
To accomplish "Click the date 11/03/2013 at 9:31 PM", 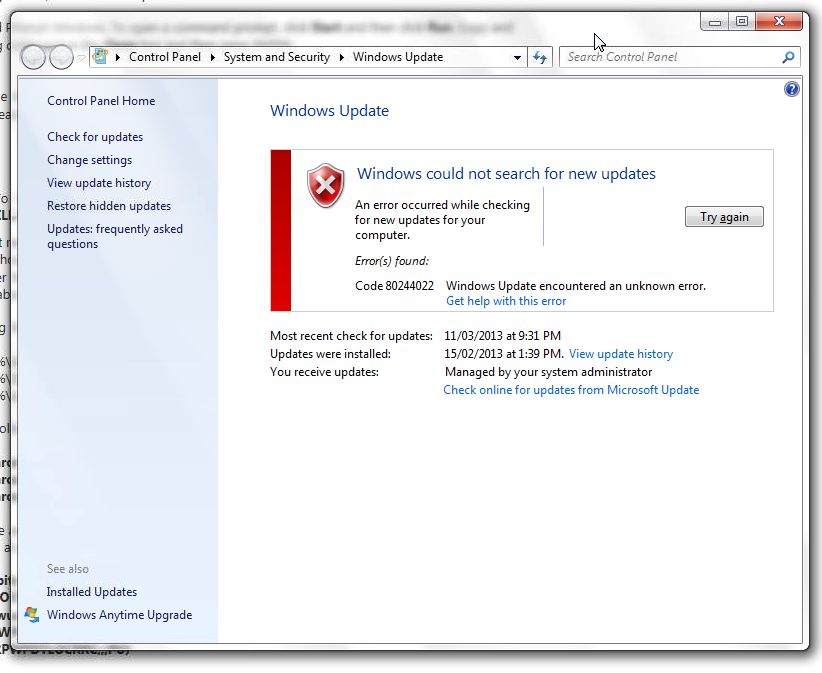I will pos(502,335).
